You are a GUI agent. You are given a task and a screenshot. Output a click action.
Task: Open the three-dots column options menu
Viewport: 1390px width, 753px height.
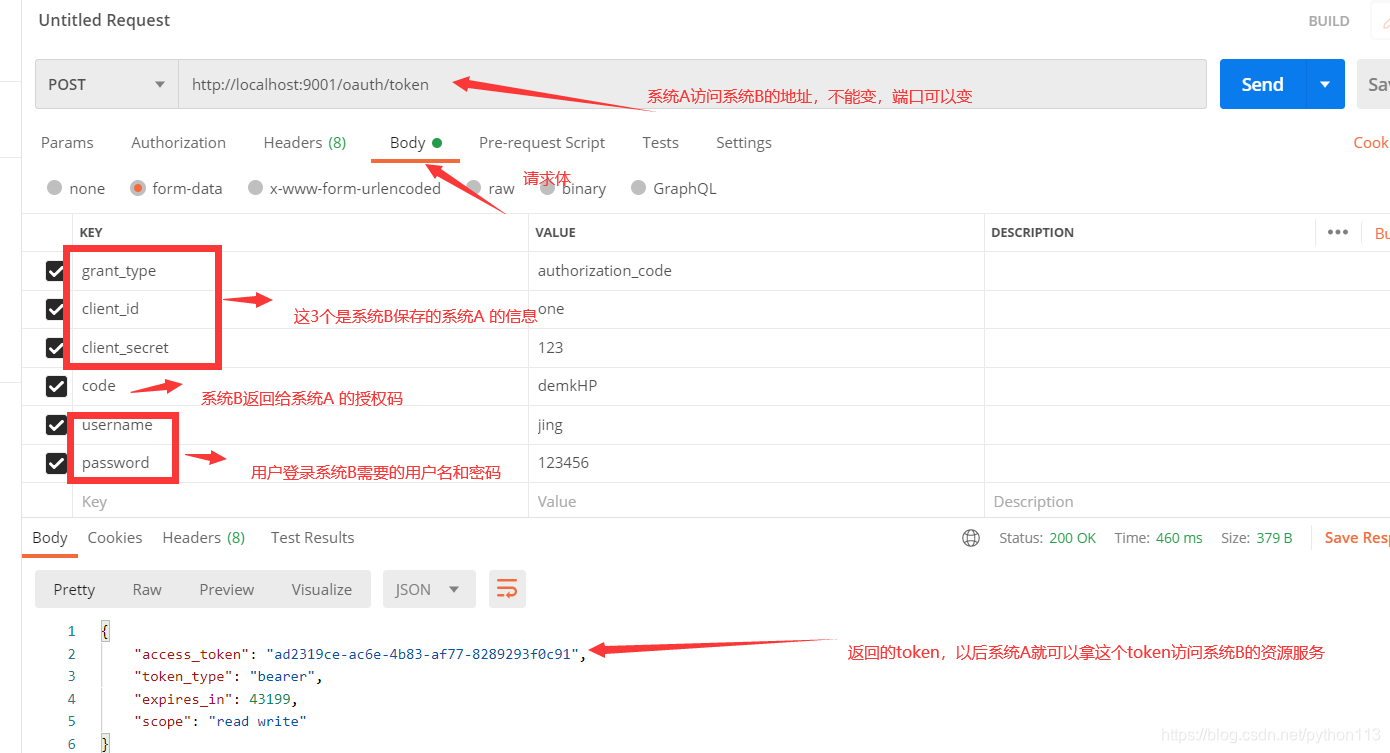(1338, 232)
